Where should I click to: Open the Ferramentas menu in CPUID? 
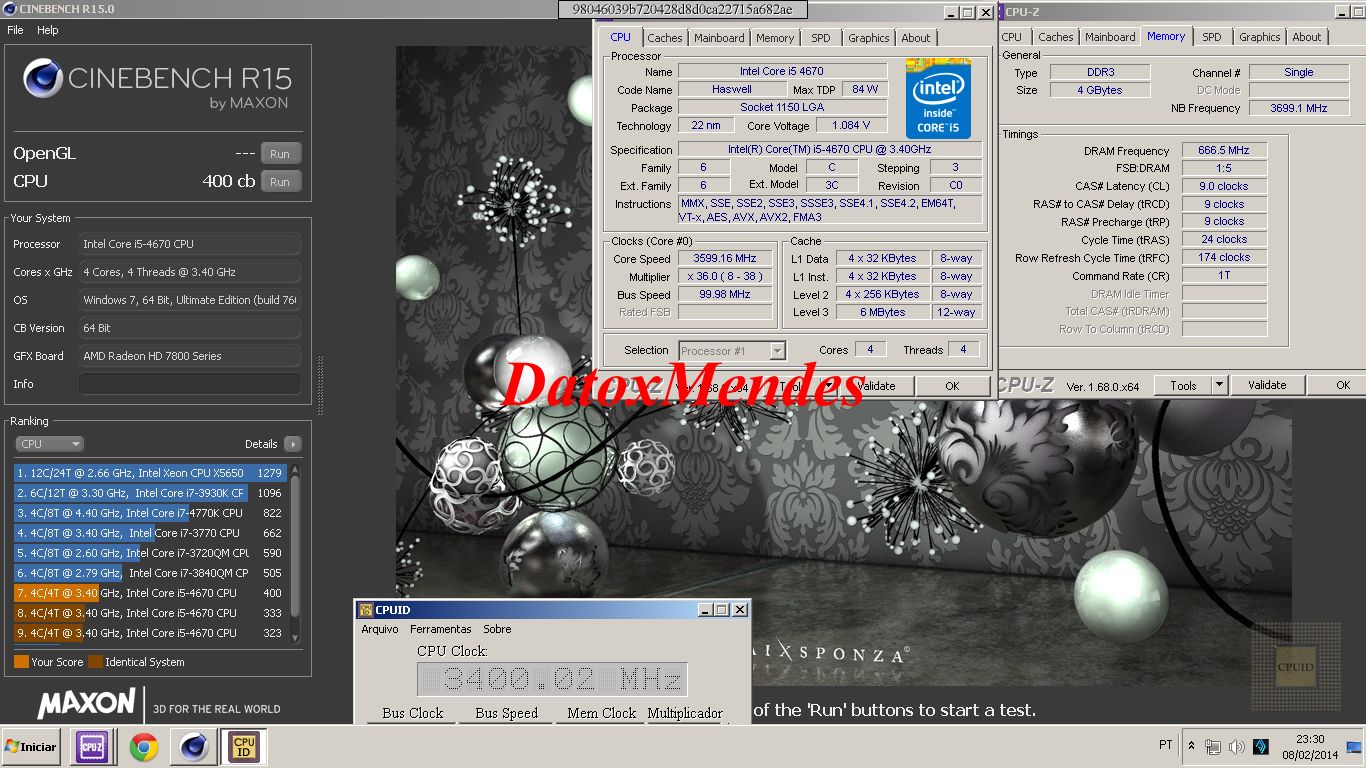pyautogui.click(x=441, y=629)
